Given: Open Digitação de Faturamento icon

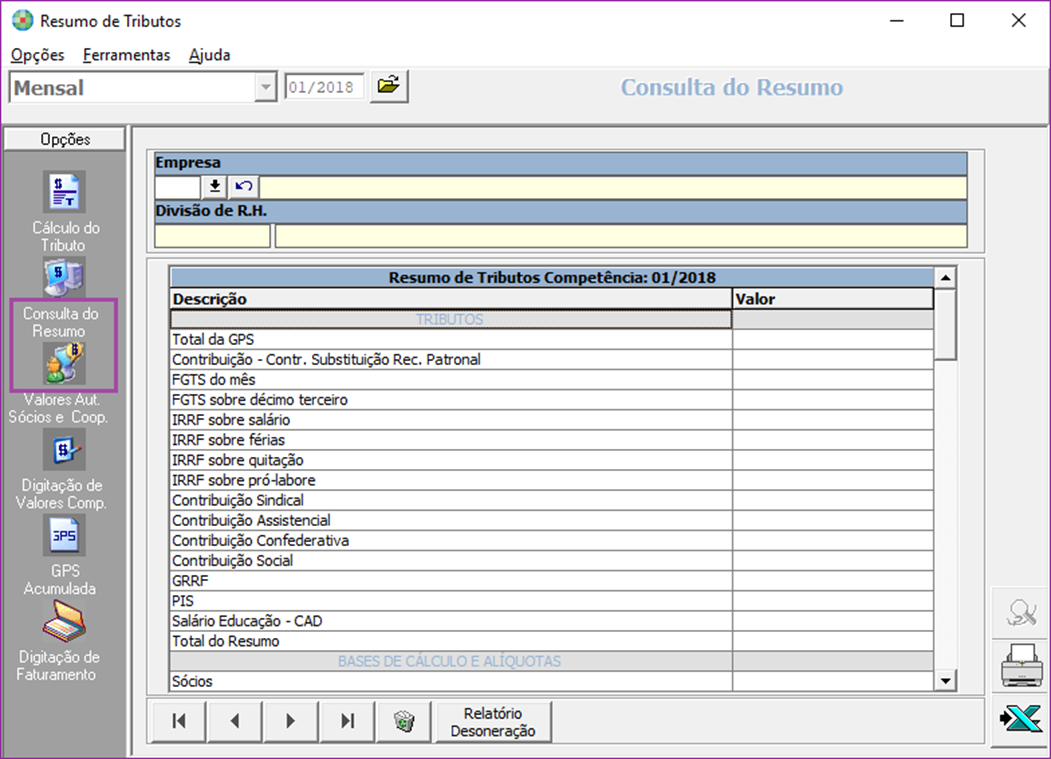Looking at the screenshot, I should (x=64, y=621).
